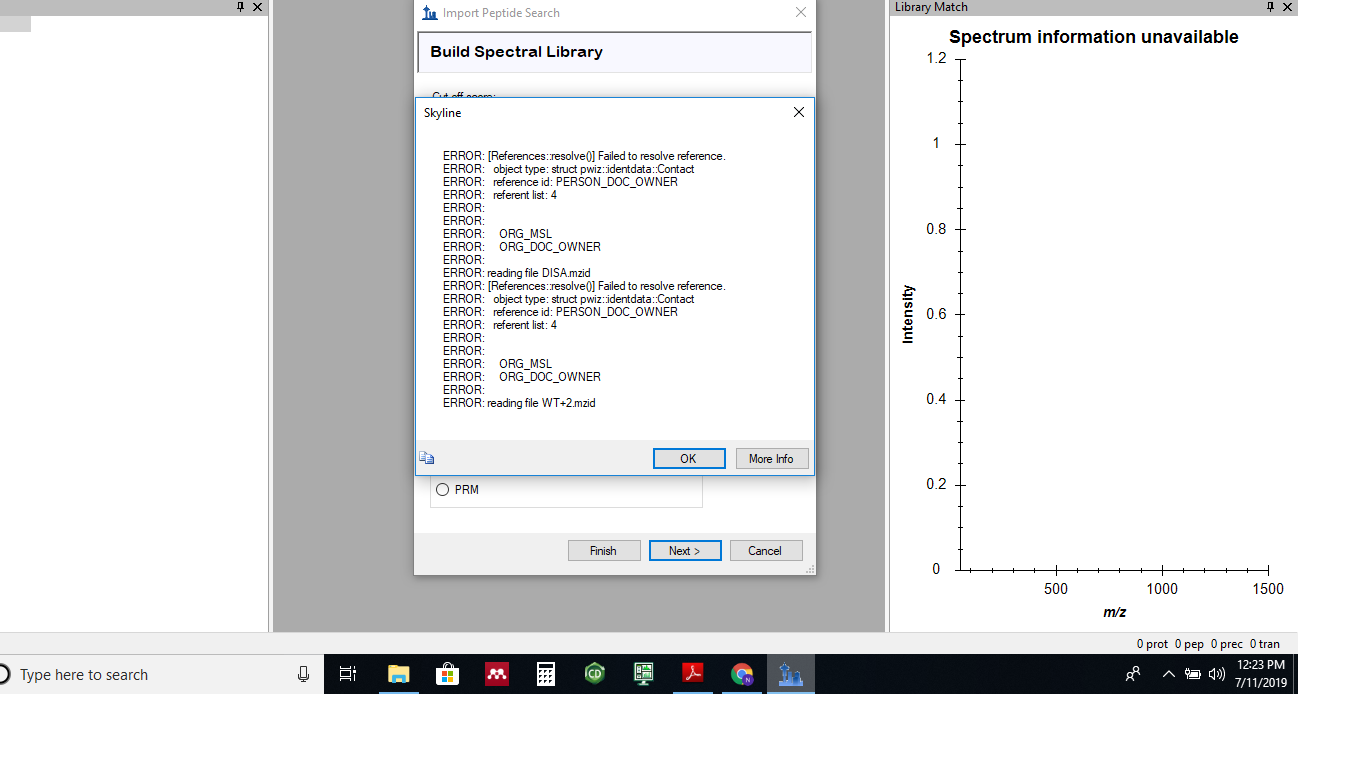Select the PRM radio button
Viewport: 1366px width, 768px height.
[442, 490]
